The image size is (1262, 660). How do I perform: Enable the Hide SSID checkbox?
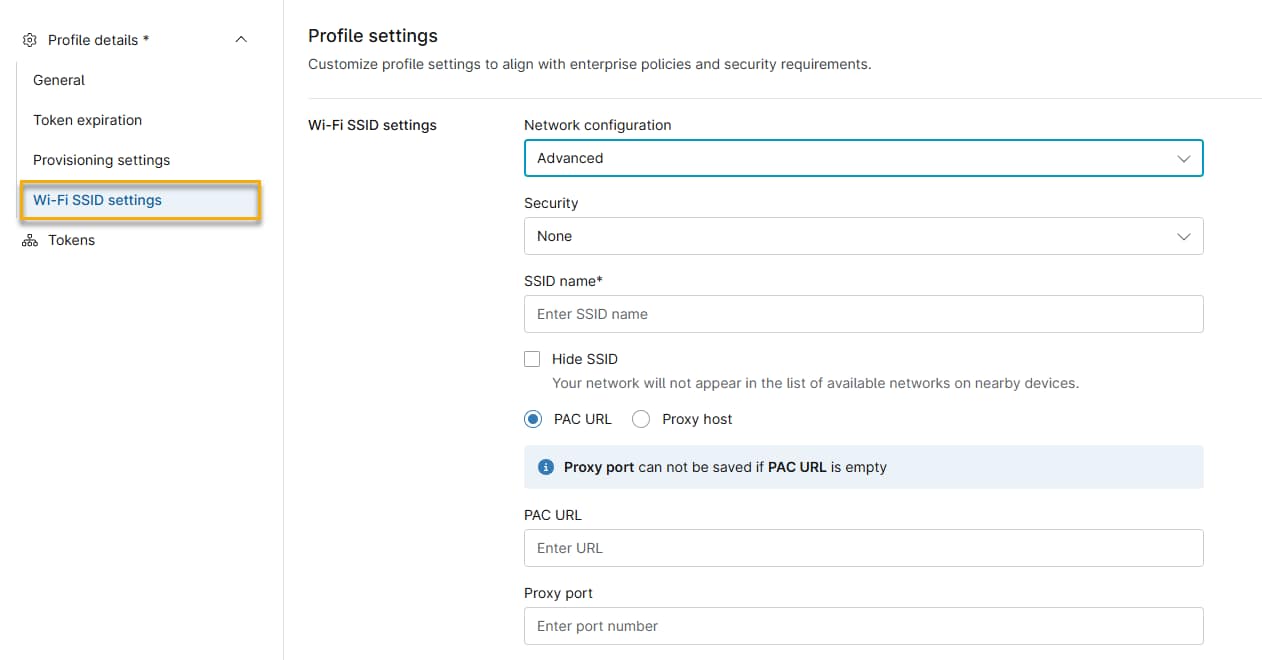point(532,358)
